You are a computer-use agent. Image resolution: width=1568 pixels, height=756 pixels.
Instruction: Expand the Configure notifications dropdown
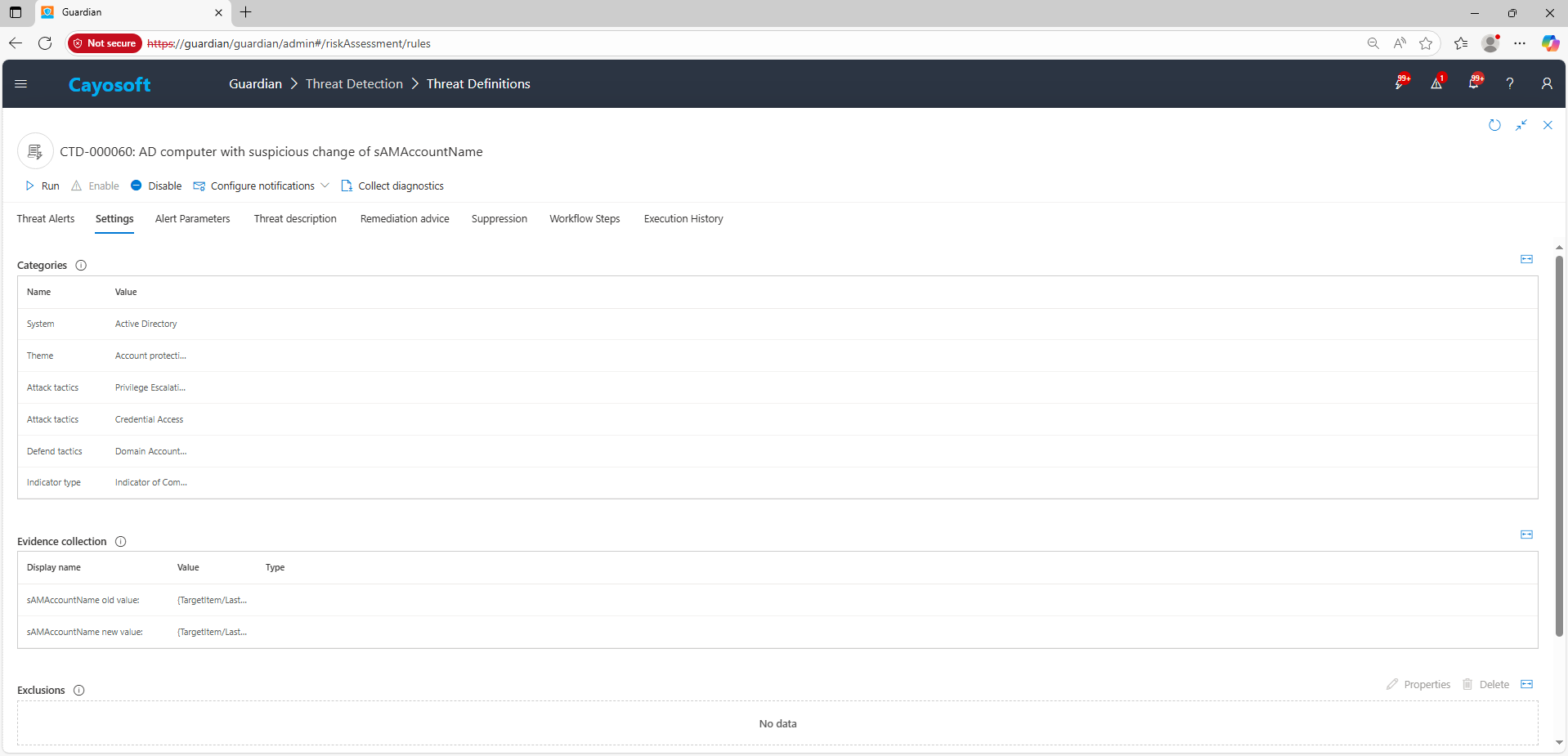[x=325, y=186]
